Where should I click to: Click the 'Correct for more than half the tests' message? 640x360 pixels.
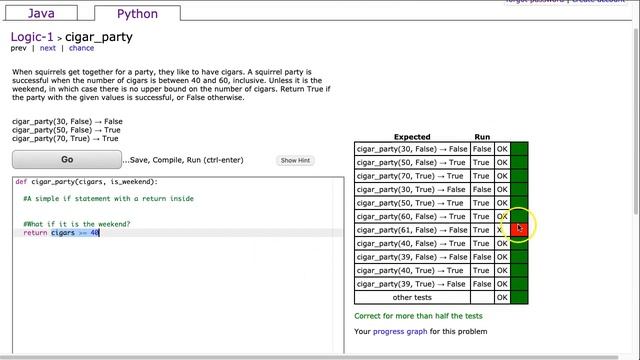[418, 316]
